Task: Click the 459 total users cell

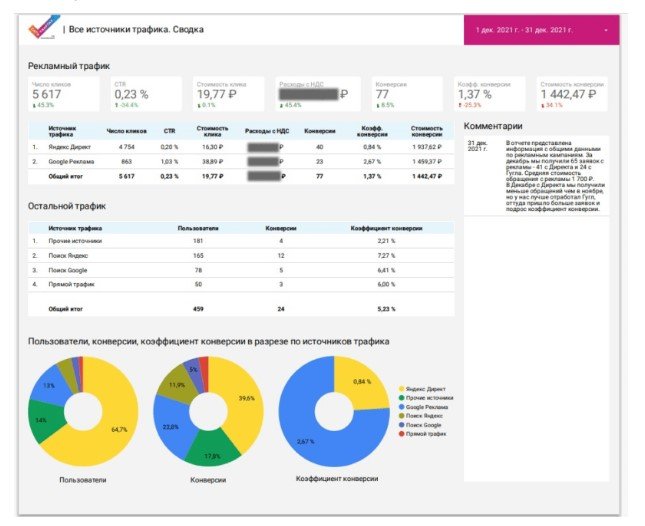Action: click(198, 309)
